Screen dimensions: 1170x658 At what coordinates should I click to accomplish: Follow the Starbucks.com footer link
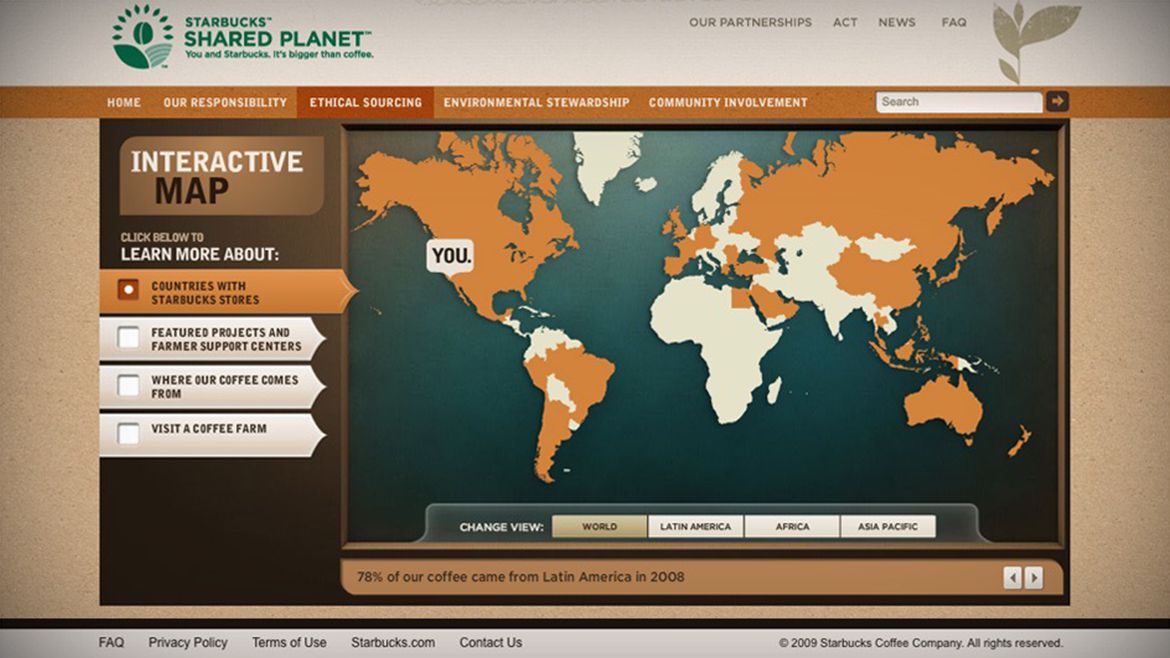point(393,642)
